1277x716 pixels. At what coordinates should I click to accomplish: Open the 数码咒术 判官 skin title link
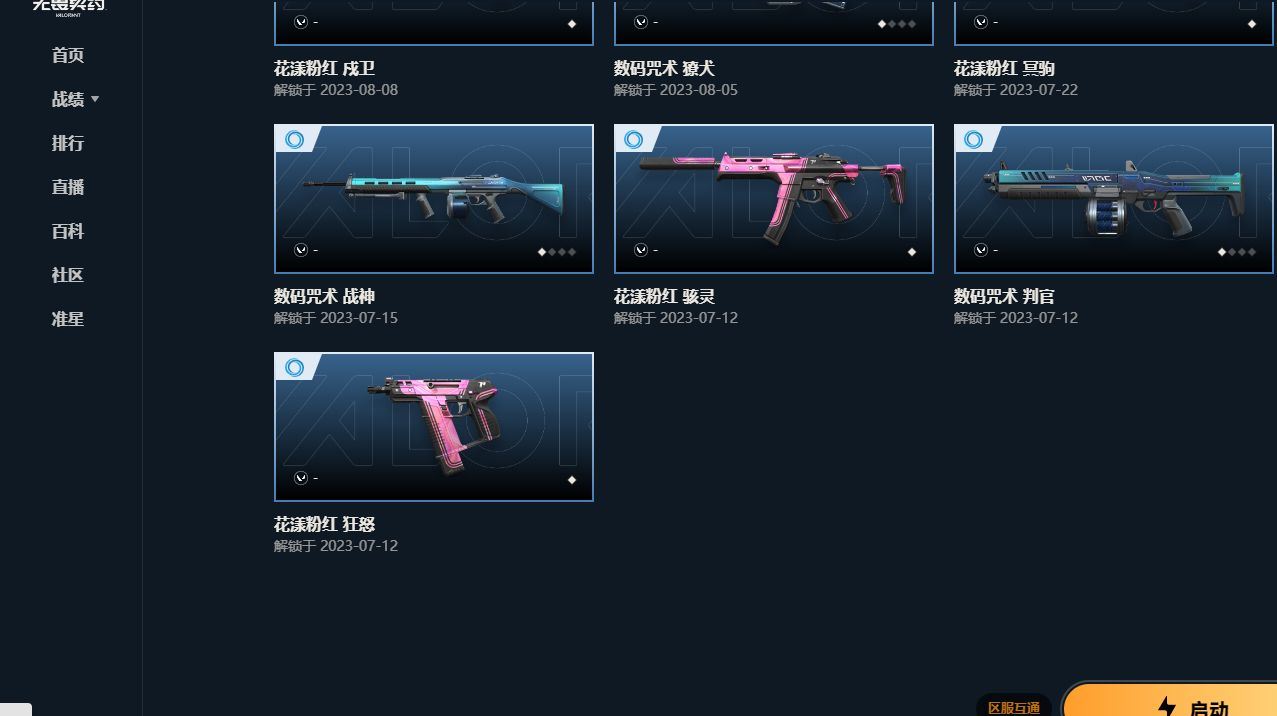coord(1004,296)
